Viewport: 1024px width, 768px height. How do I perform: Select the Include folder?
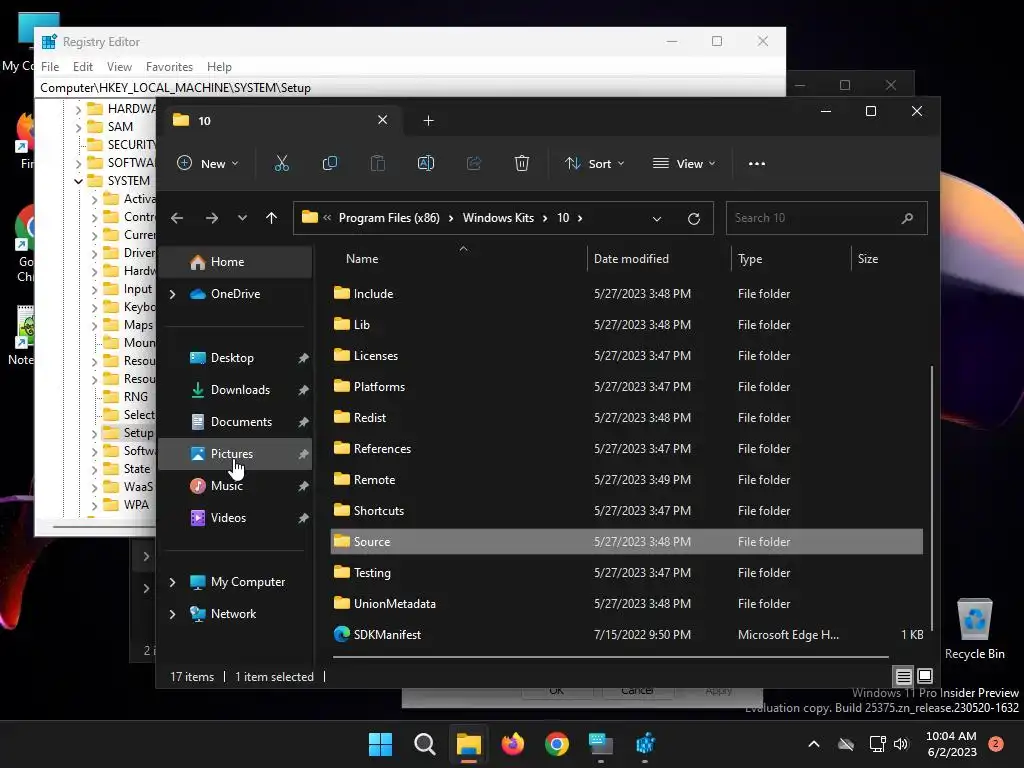pos(627,294)
